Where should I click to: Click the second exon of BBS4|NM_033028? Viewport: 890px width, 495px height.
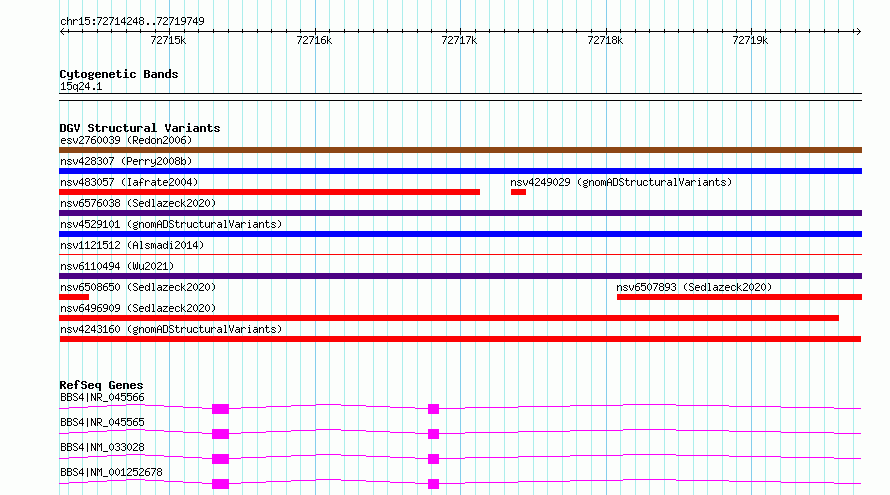click(434, 459)
